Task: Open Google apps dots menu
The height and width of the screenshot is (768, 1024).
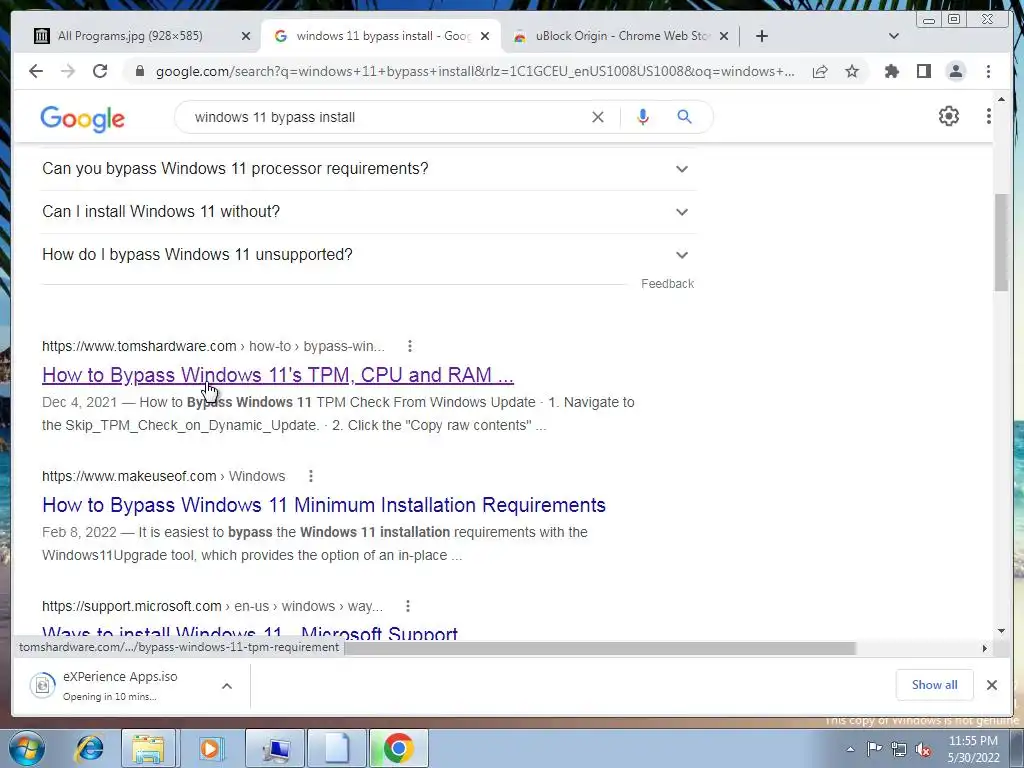Action: point(989,116)
